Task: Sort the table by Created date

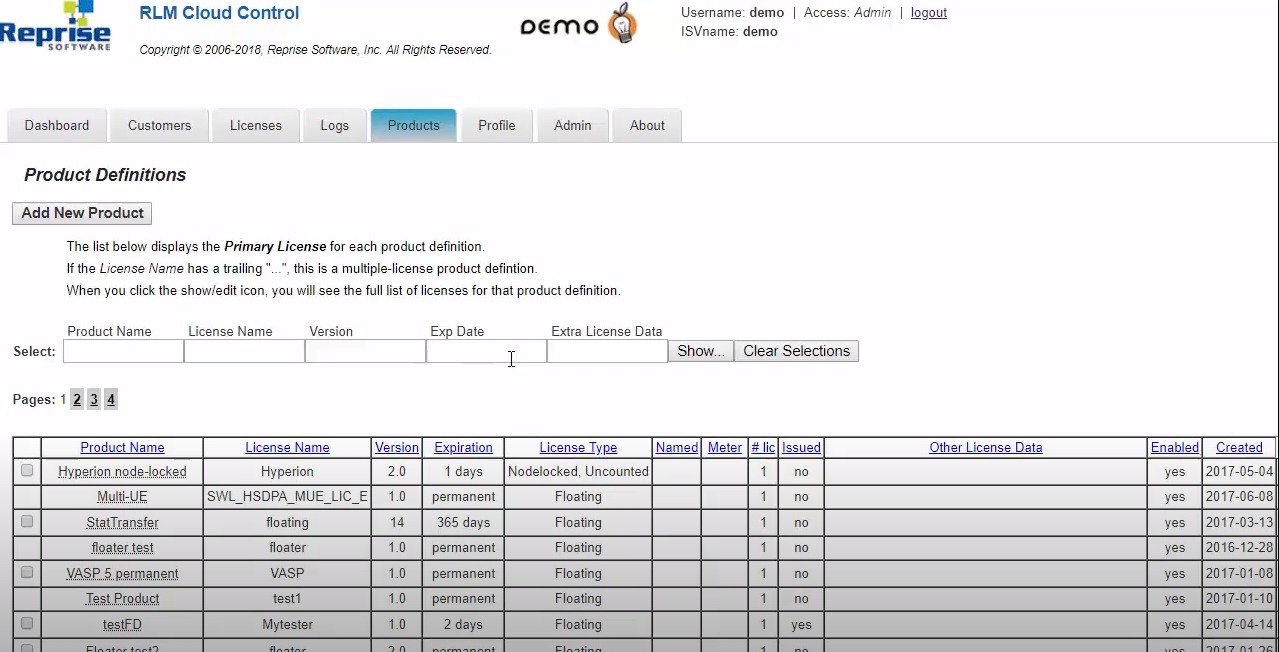Action: click(x=1239, y=447)
